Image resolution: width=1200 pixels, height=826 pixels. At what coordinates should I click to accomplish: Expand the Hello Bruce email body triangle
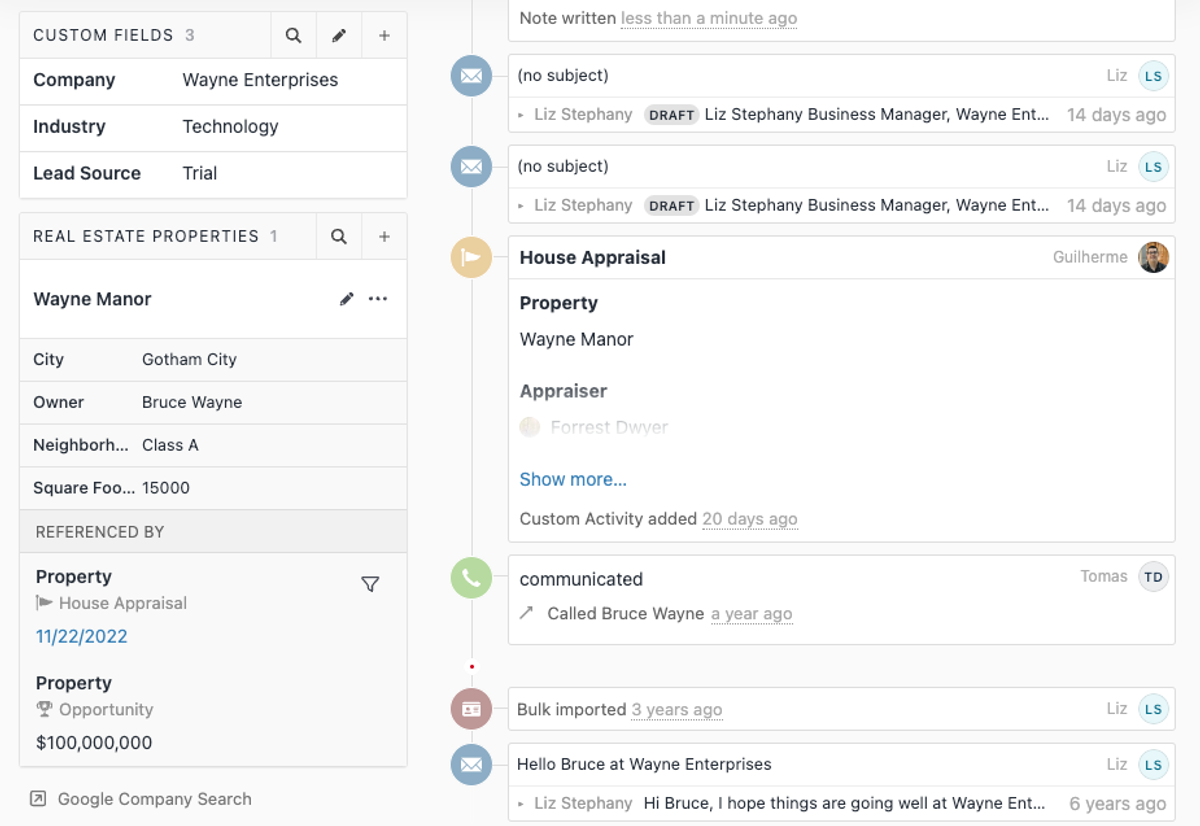521,803
